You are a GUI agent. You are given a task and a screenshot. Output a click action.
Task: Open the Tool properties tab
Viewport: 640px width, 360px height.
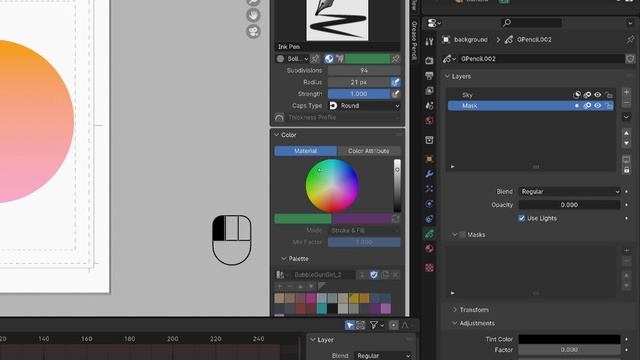tap(429, 42)
